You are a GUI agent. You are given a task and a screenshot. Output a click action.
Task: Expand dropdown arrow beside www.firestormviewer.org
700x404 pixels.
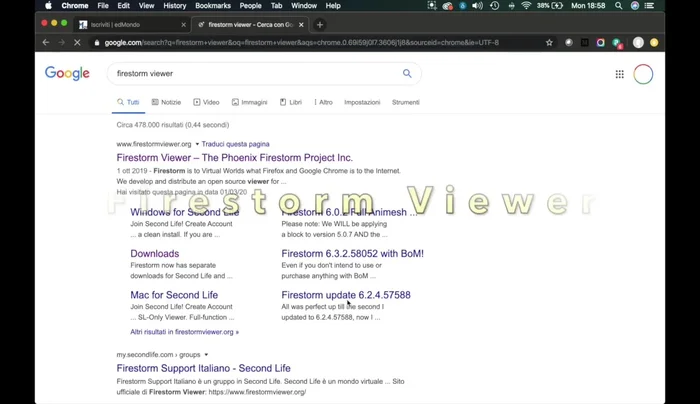point(197,144)
